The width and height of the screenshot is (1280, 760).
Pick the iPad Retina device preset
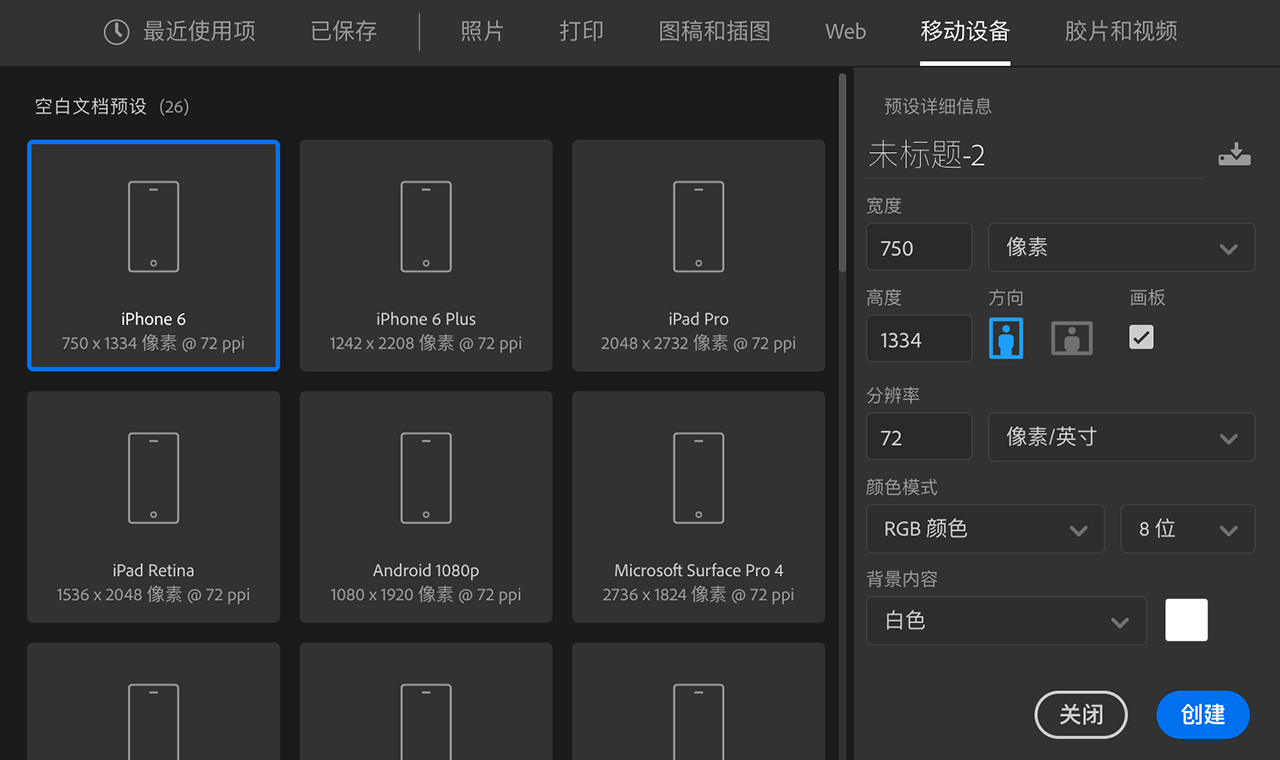tap(153, 507)
